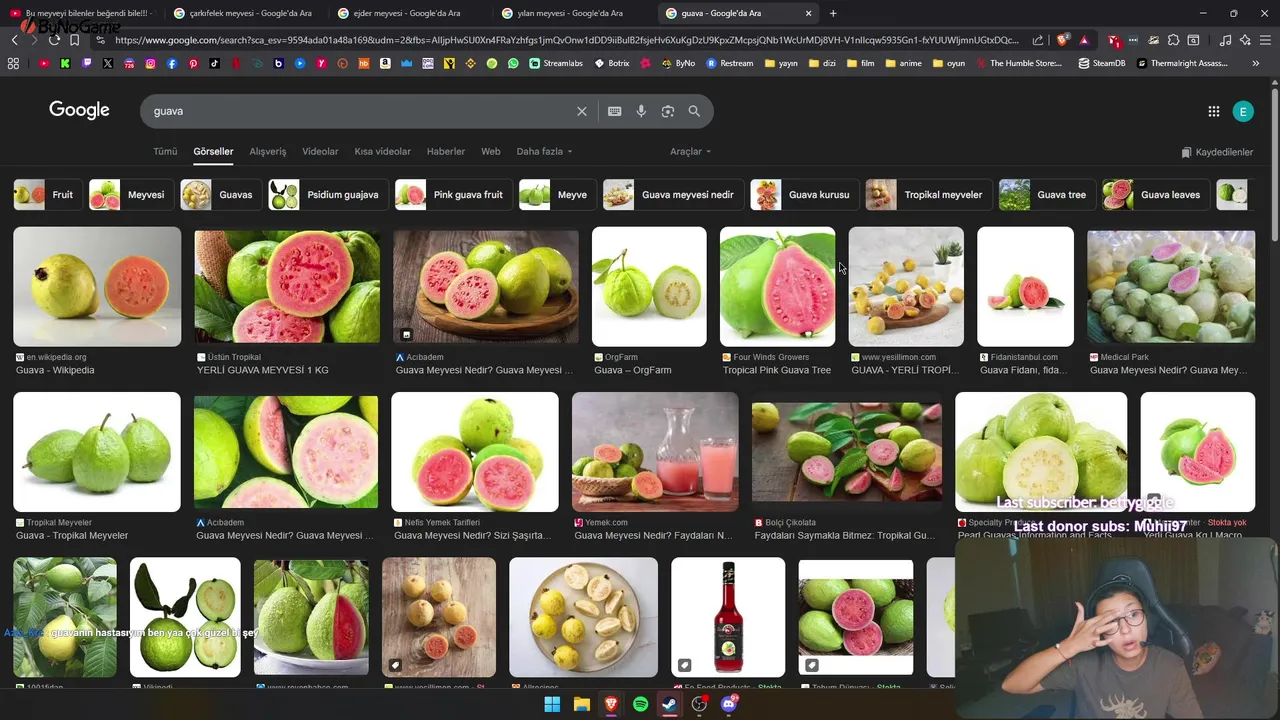Viewport: 1280px width, 720px height.
Task: Open Spotify from the taskbar
Action: [x=640, y=705]
